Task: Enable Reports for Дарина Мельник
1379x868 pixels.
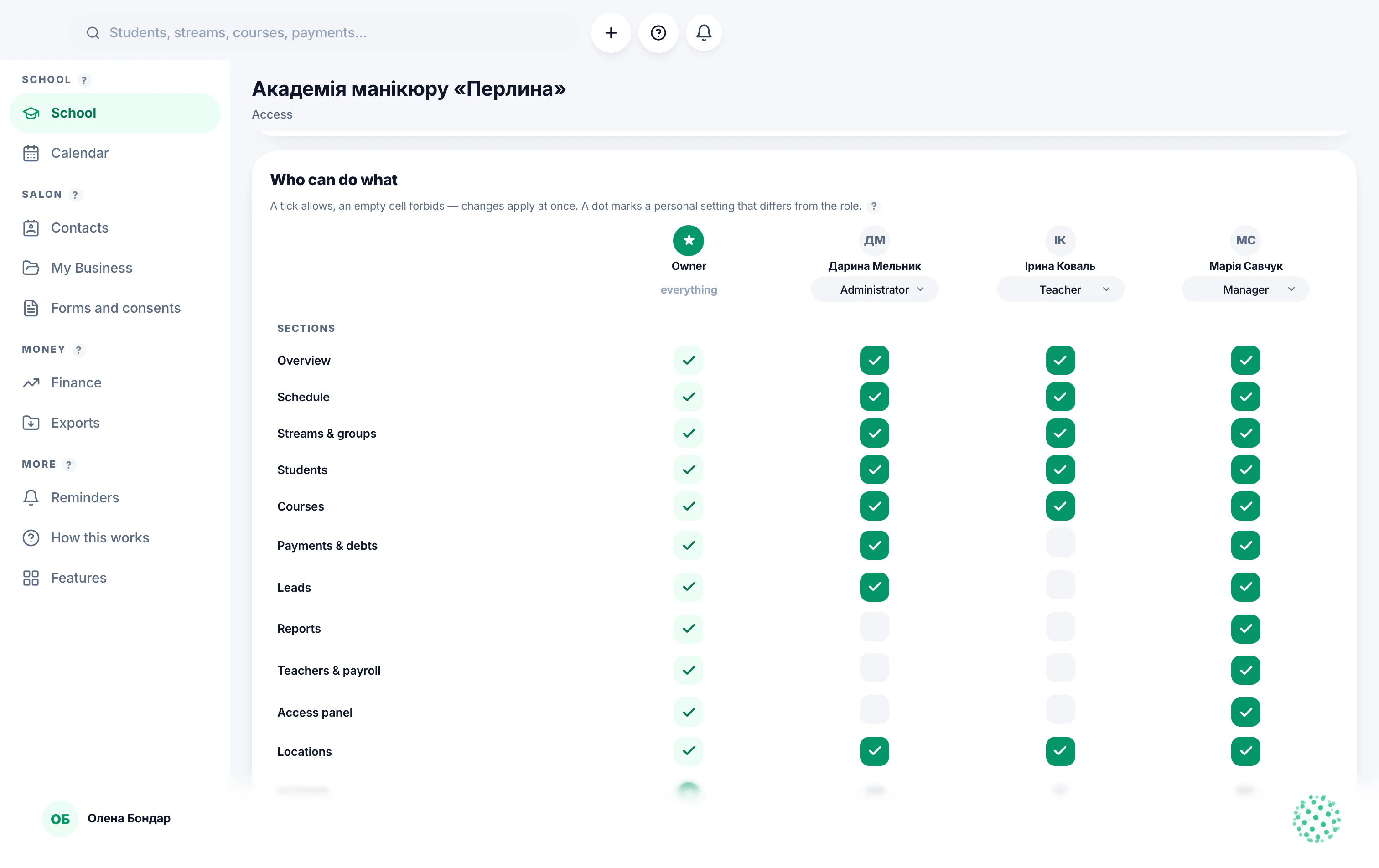Action: (x=874, y=626)
